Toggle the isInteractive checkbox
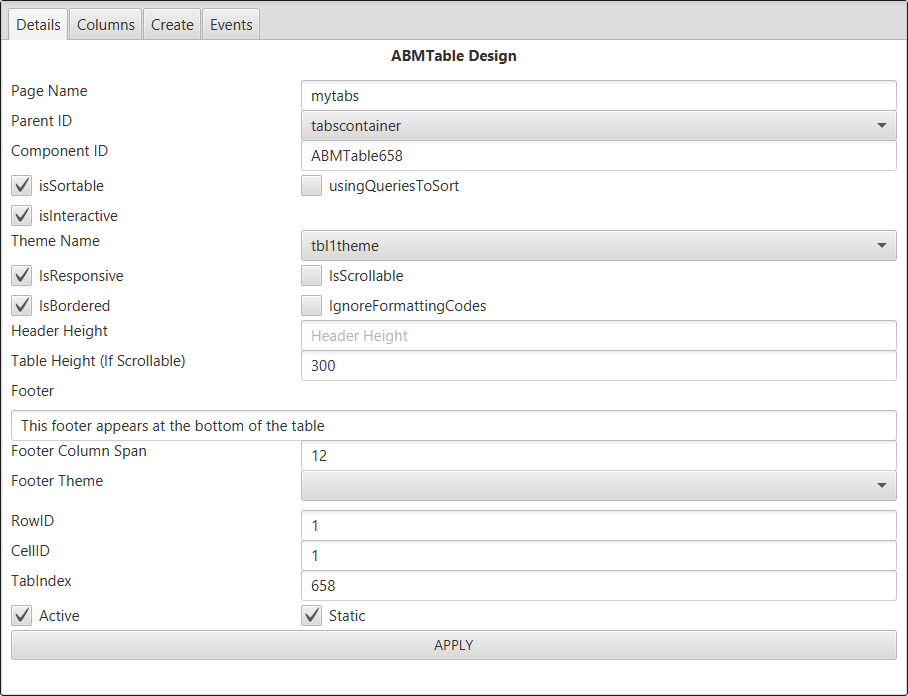 (x=22, y=216)
